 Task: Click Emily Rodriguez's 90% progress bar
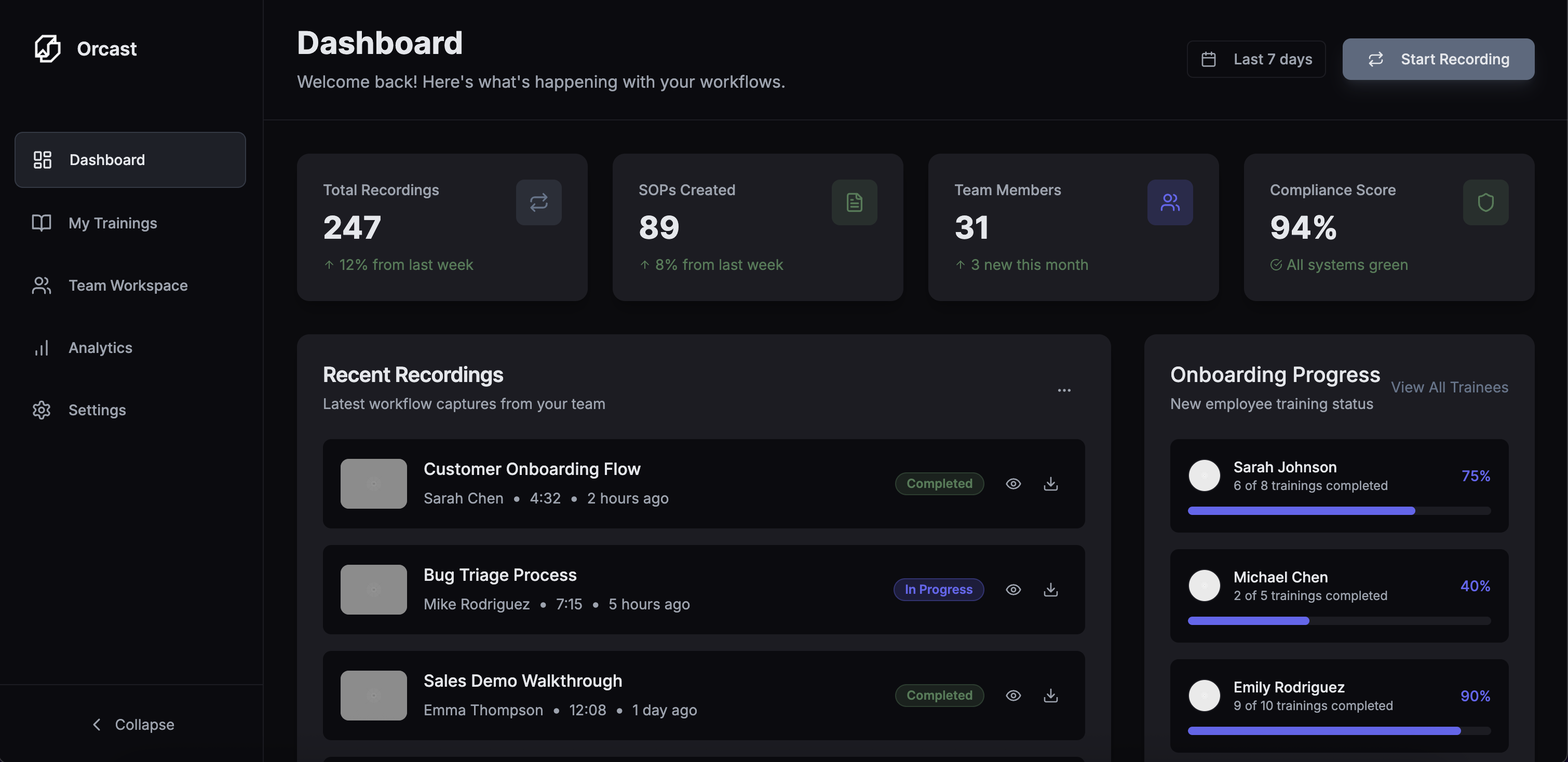click(1339, 730)
